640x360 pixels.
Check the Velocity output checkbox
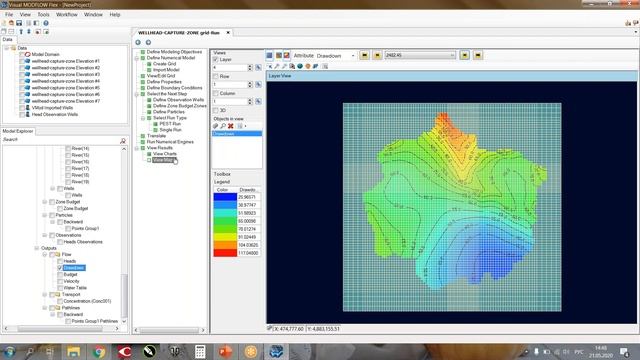click(x=60, y=281)
